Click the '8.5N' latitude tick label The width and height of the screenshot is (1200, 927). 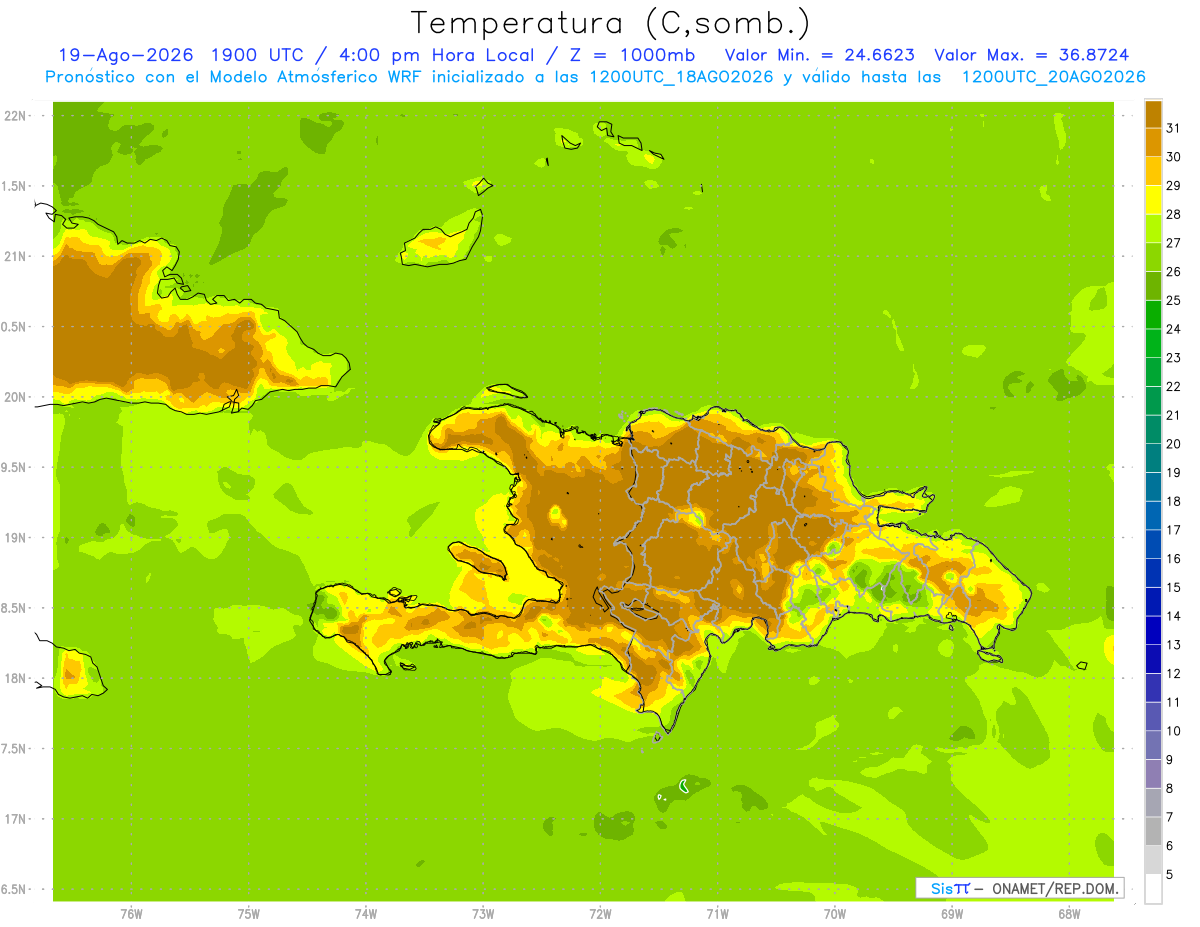coord(14,608)
